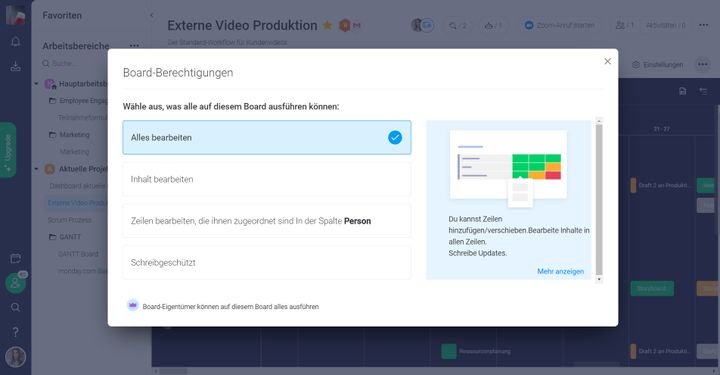
Task: Open the Employee Engagement folder
Action: [x=78, y=101]
